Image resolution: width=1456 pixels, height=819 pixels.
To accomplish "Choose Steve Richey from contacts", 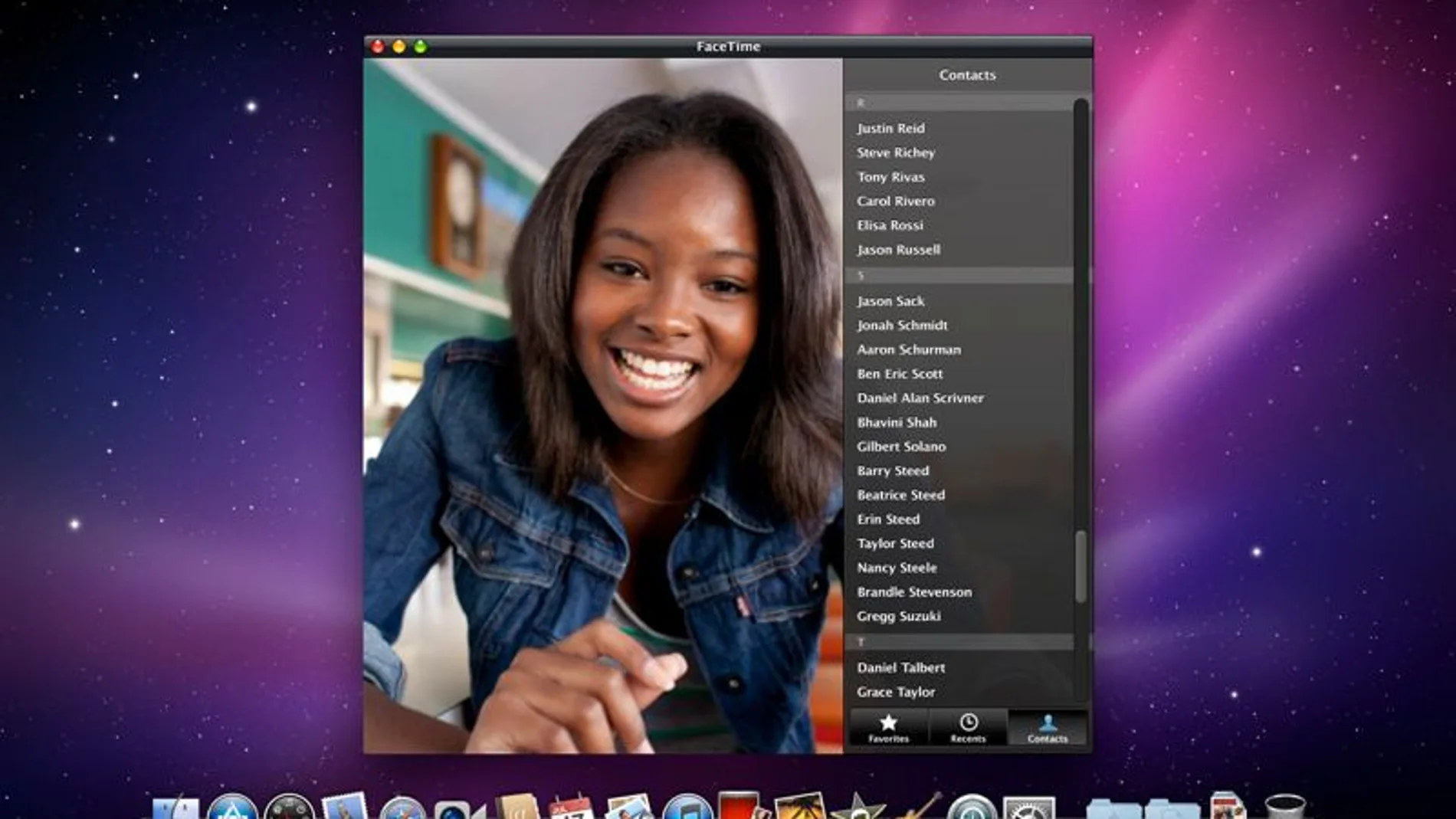I will (x=896, y=152).
